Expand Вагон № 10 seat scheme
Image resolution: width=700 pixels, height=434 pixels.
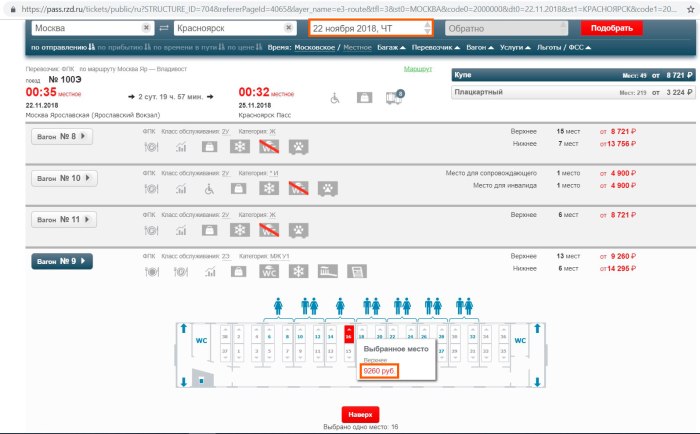(64, 178)
